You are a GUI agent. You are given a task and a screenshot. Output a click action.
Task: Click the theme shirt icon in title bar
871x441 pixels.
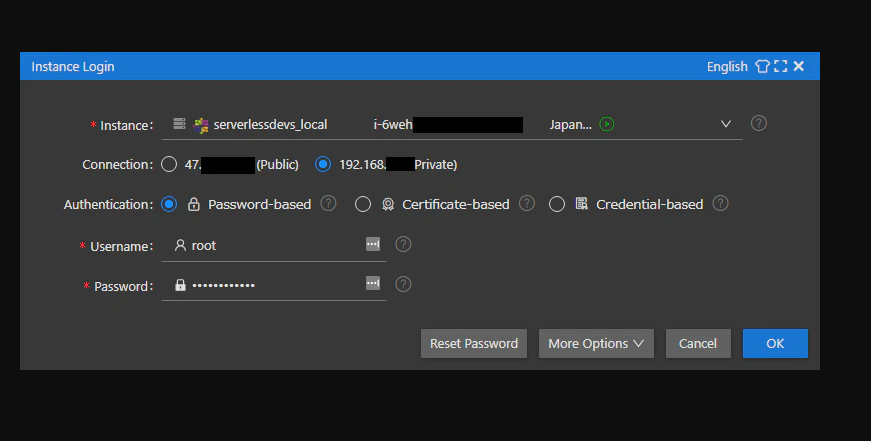(762, 66)
